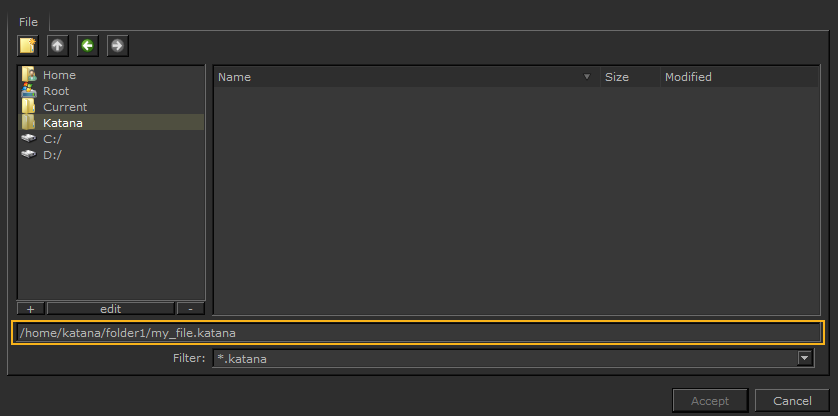Select the Root bookmark
838x416 pixels.
111,91
